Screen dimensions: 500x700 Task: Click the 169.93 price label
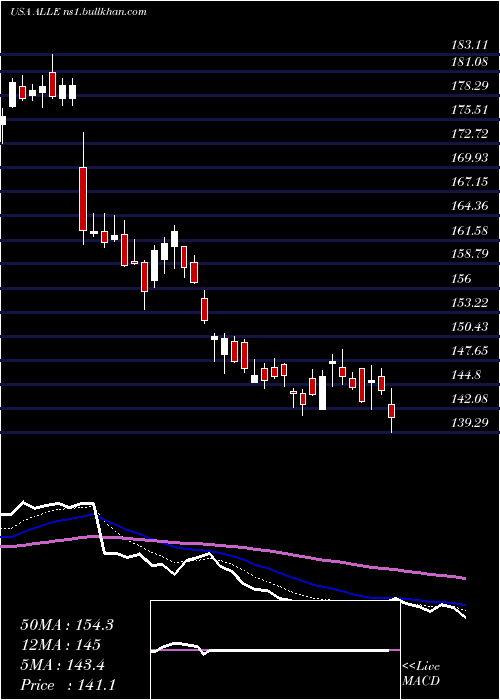pos(470,158)
